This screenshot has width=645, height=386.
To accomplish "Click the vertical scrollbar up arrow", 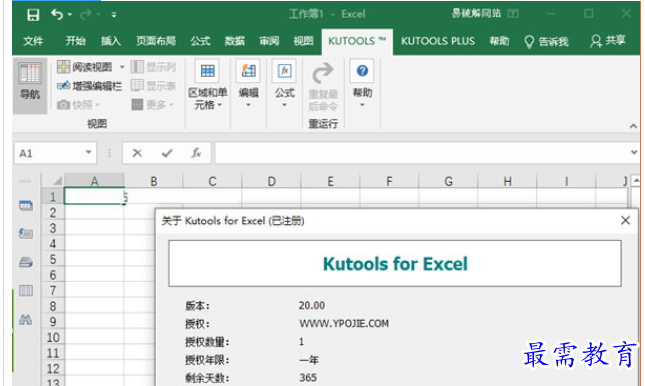I will (636, 180).
